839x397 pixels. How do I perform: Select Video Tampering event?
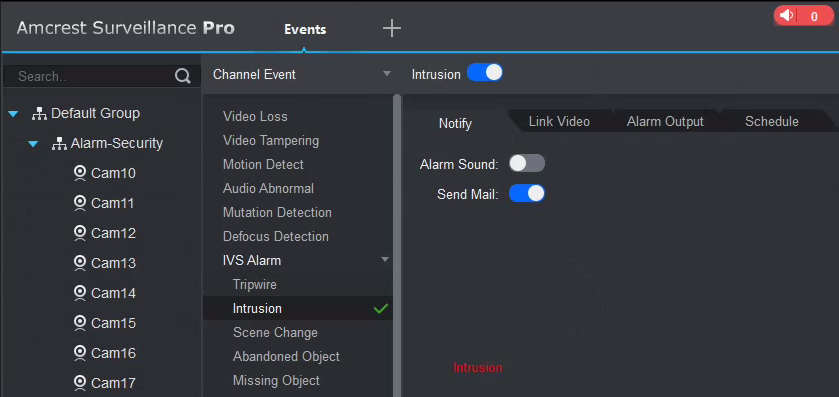271,141
